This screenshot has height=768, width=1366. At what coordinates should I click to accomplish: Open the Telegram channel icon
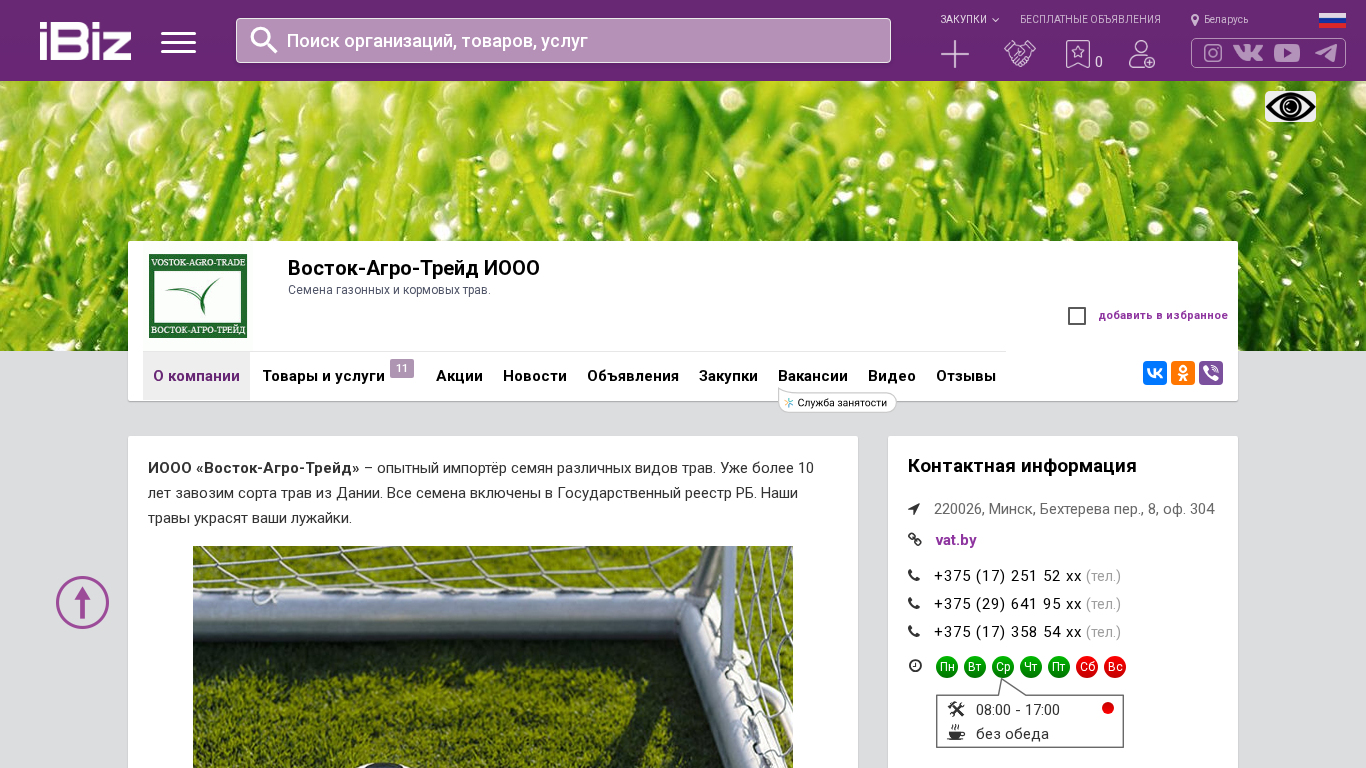(x=1326, y=53)
